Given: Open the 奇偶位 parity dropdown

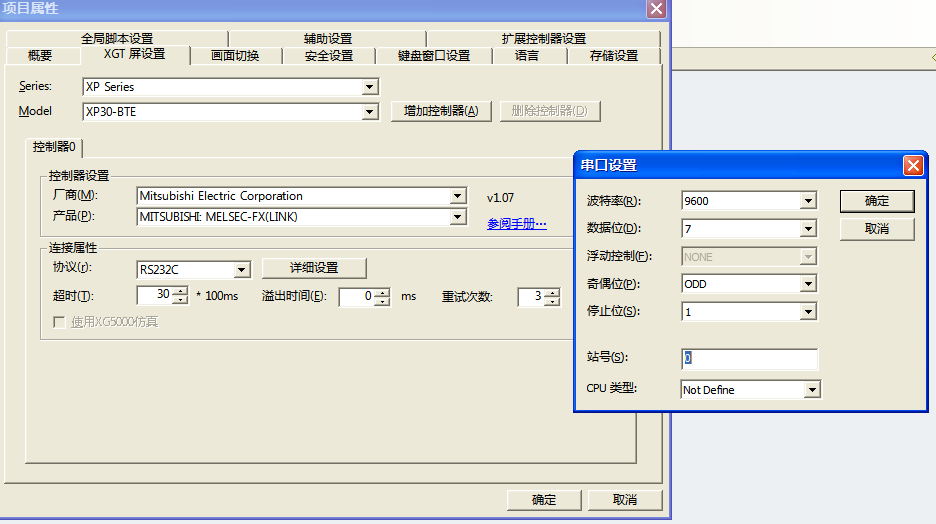Looking at the screenshot, I should (808, 284).
